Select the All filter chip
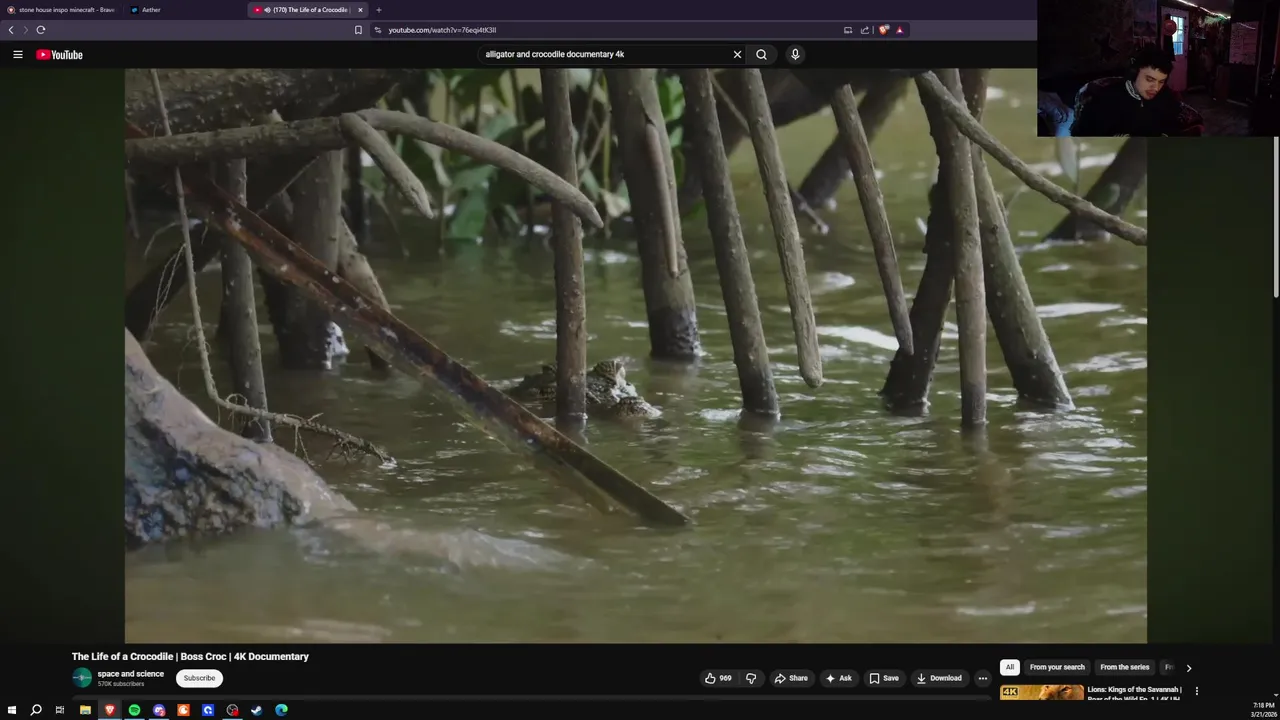This screenshot has height=720, width=1280. pos(1010,667)
